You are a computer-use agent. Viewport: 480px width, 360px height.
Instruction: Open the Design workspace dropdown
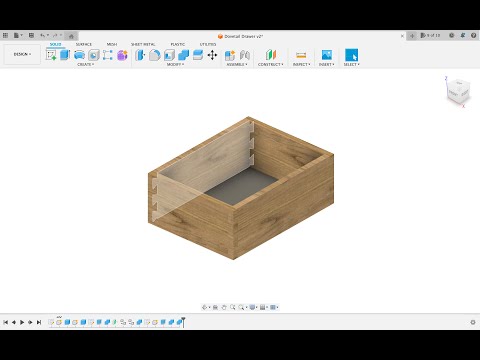click(22, 54)
